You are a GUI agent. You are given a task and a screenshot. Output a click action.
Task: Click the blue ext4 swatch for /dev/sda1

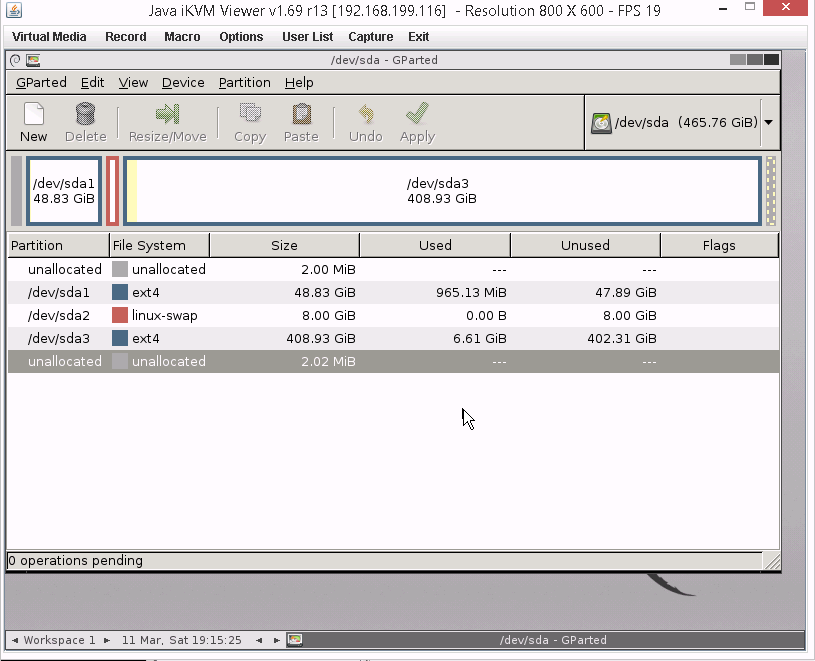[x=120, y=292]
